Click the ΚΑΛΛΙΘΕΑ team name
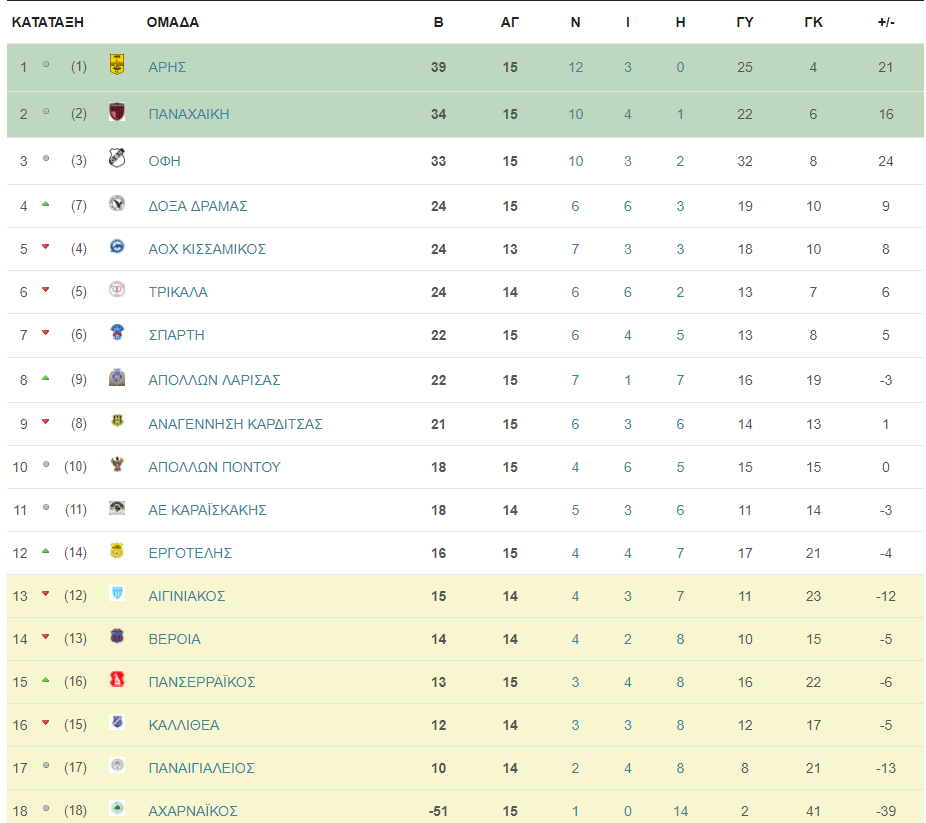This screenshot has width=926, height=823. coord(184,725)
